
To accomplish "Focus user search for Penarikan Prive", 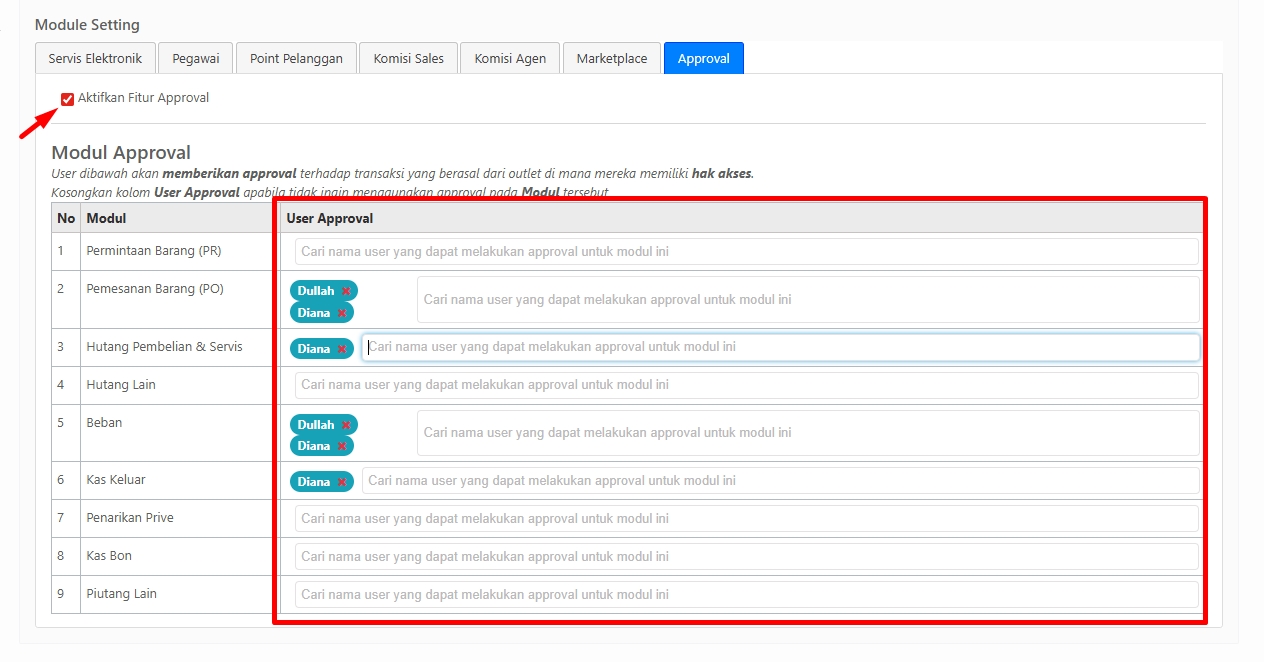I will [746, 519].
